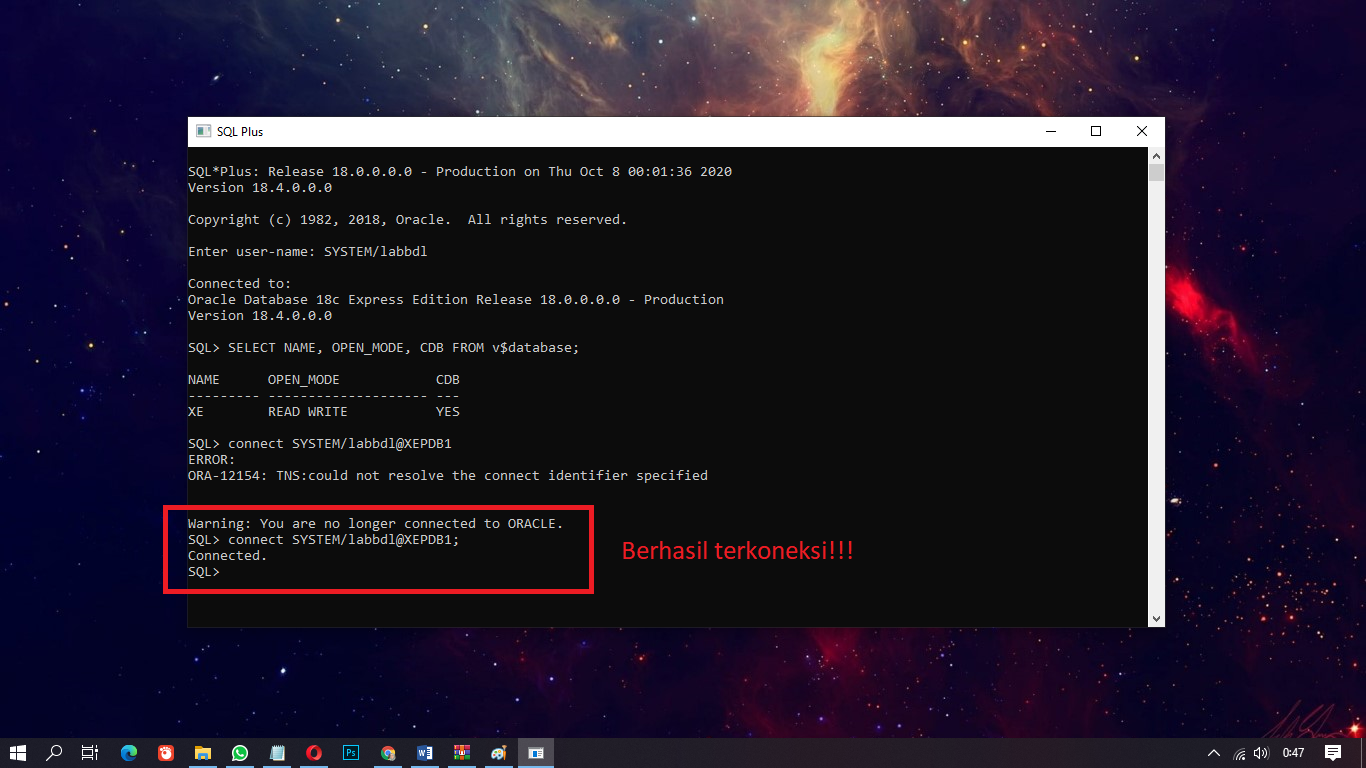Open taskbar Search magnifier
The image size is (1366, 768).
click(55, 753)
